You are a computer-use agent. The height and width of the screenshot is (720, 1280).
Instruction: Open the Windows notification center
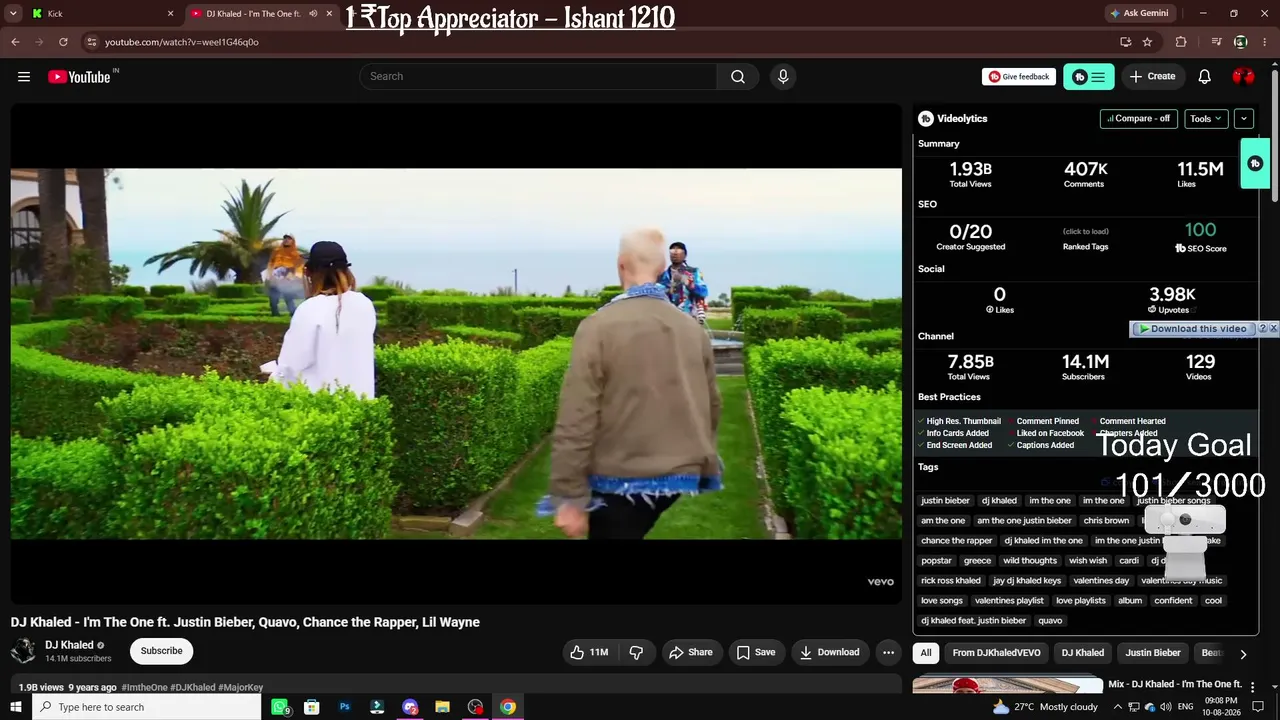(1258, 707)
